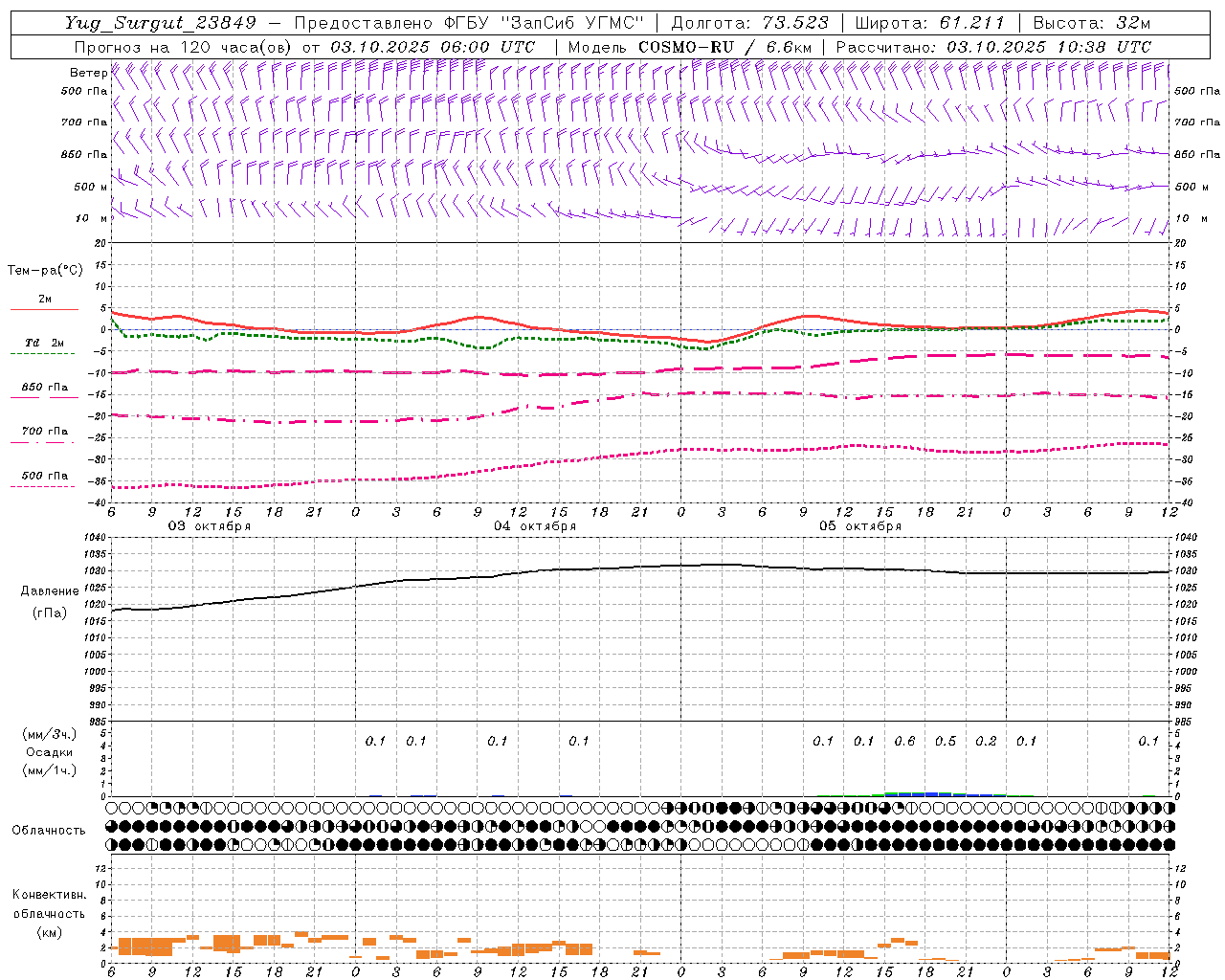Click the "(км)" unit under convective cloudiness
This screenshot has height=980, width=1225.
point(49,932)
